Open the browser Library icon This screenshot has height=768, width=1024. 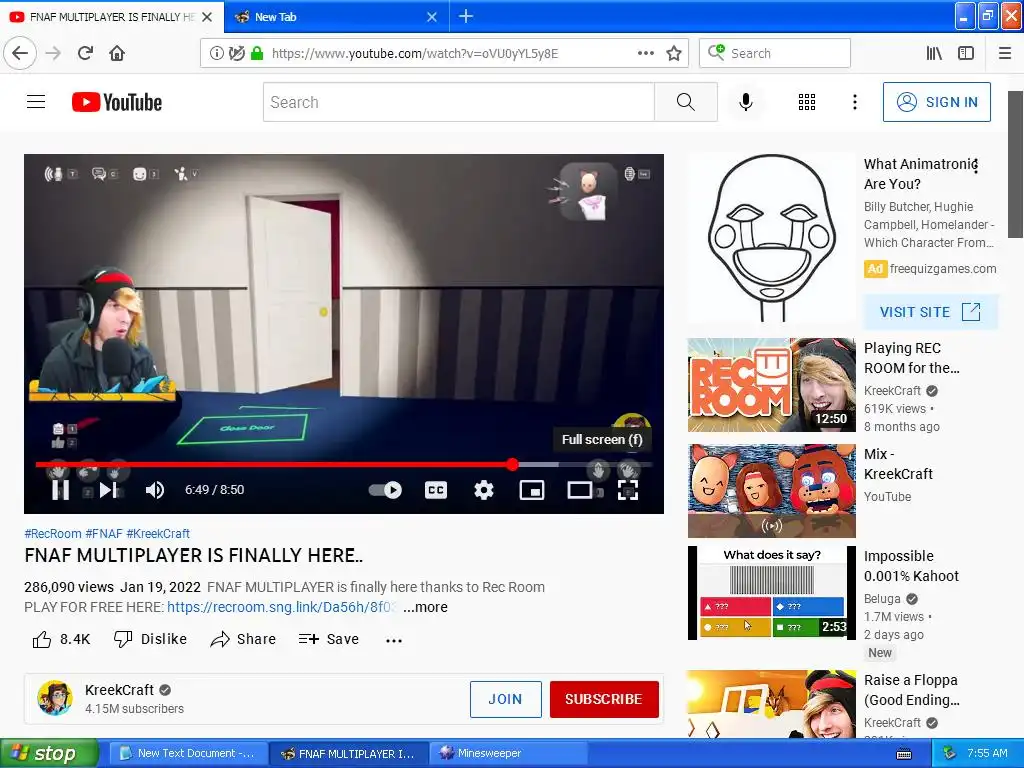click(934, 53)
